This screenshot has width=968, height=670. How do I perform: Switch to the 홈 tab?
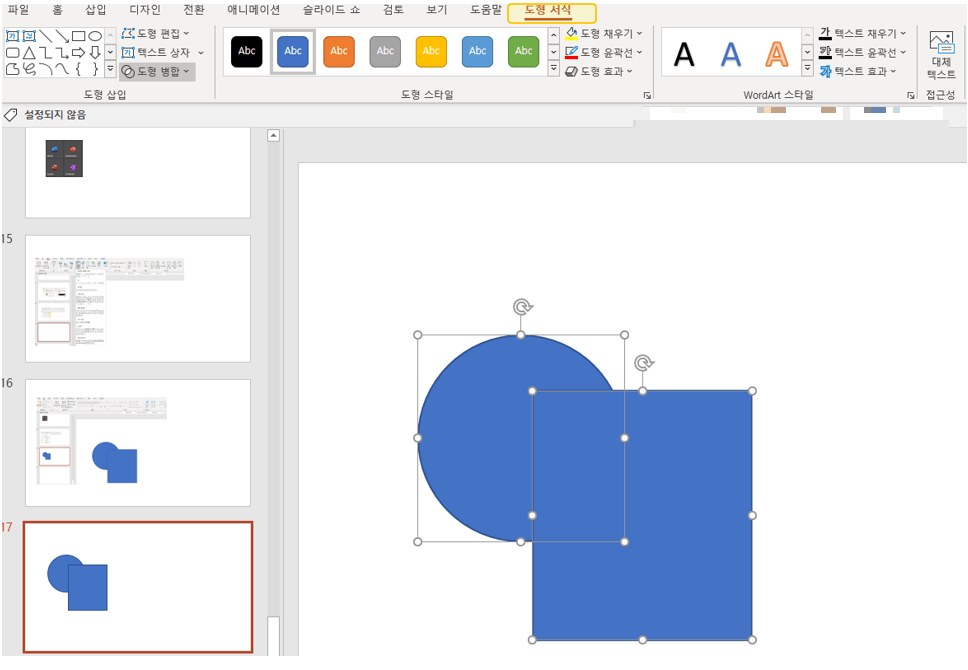tap(57, 10)
